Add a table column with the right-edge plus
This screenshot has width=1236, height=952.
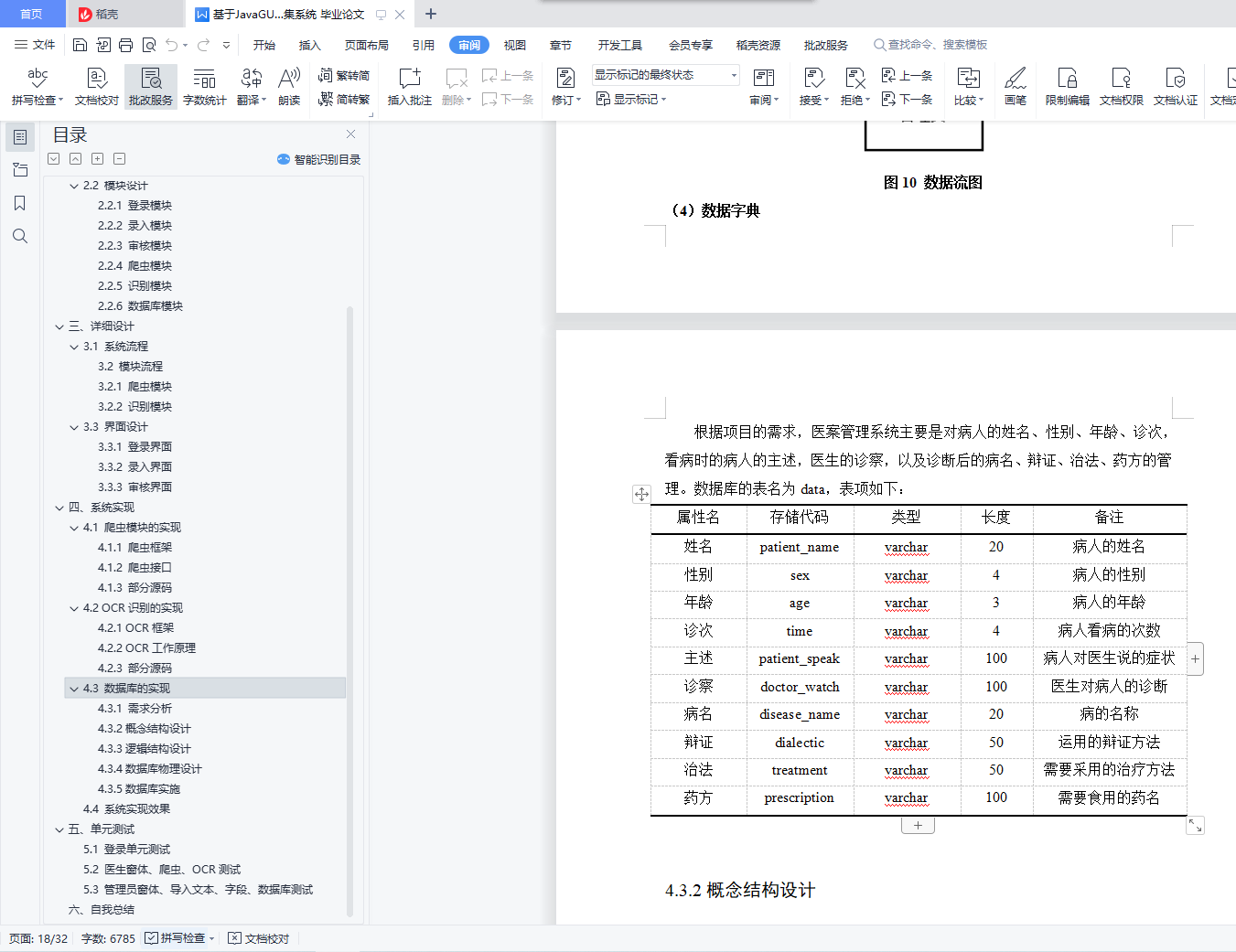click(1195, 658)
